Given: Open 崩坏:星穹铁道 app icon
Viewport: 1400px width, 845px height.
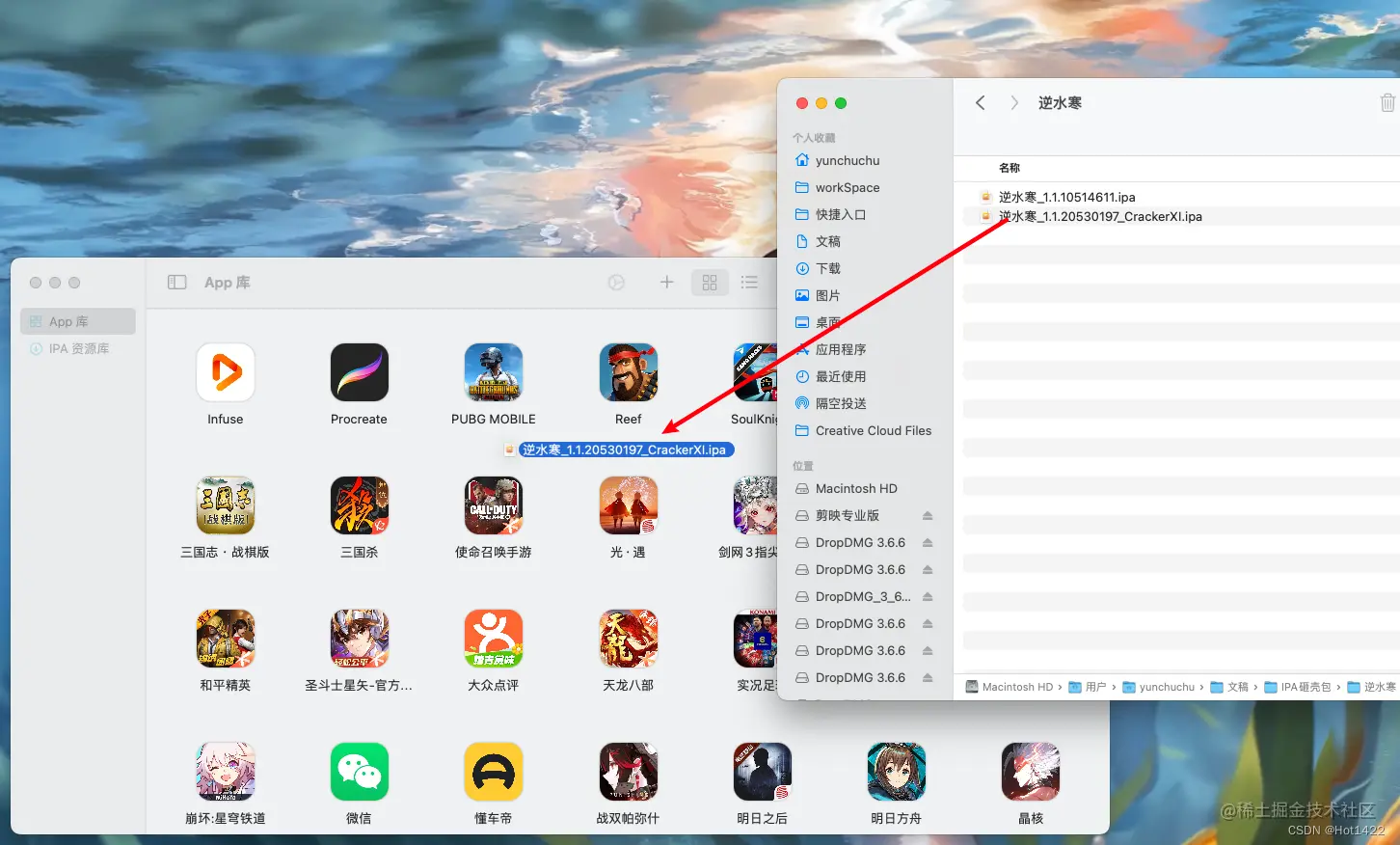Looking at the screenshot, I should [x=226, y=772].
